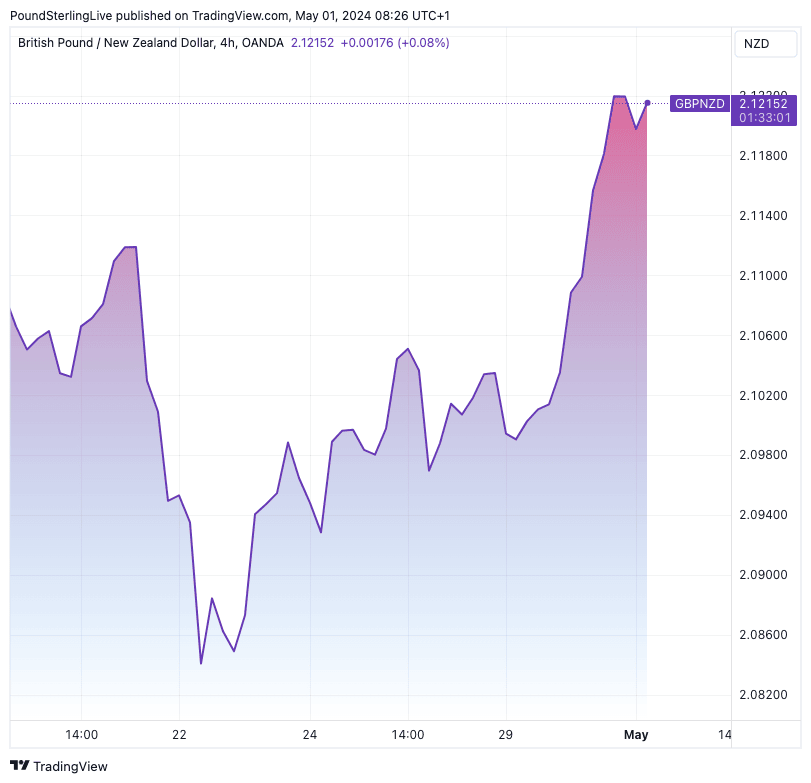Open the TradingView wordmark link at bottom
This screenshot has width=811, height=783.
pos(70,767)
